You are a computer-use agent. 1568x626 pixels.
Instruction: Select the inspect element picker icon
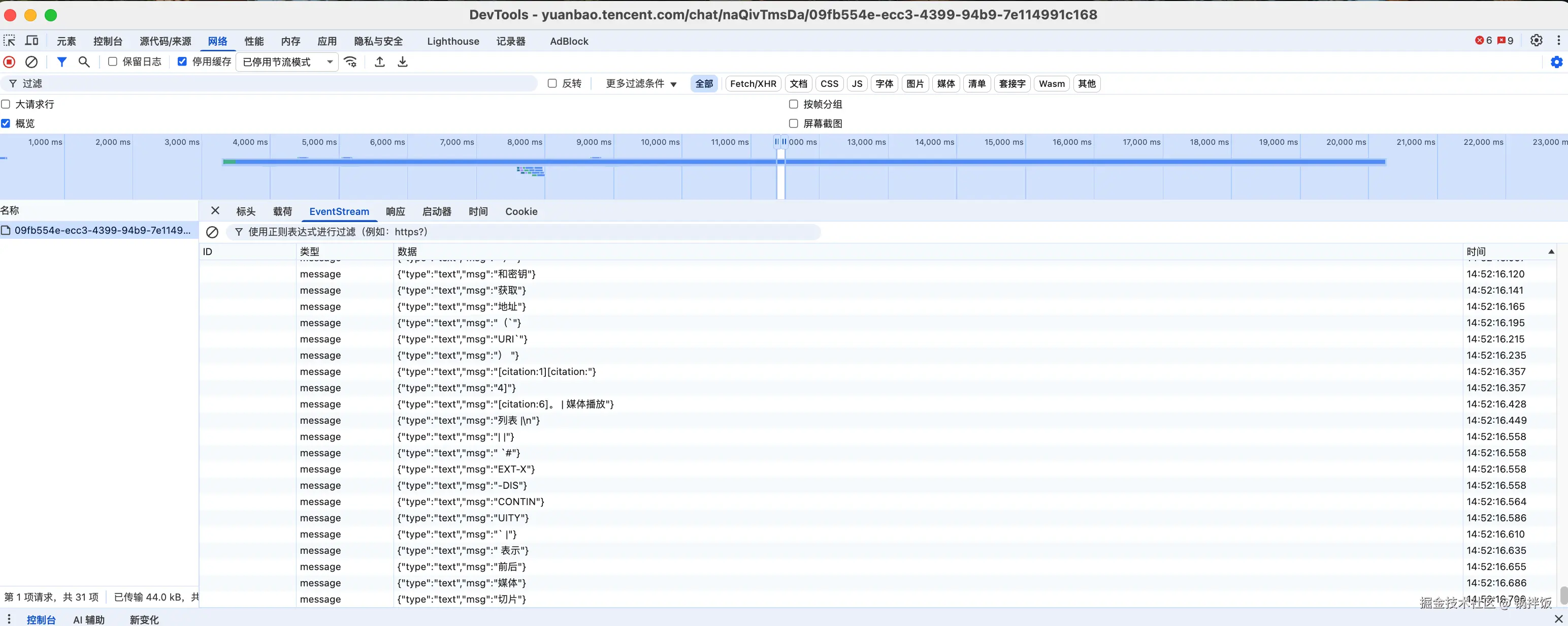(x=9, y=41)
